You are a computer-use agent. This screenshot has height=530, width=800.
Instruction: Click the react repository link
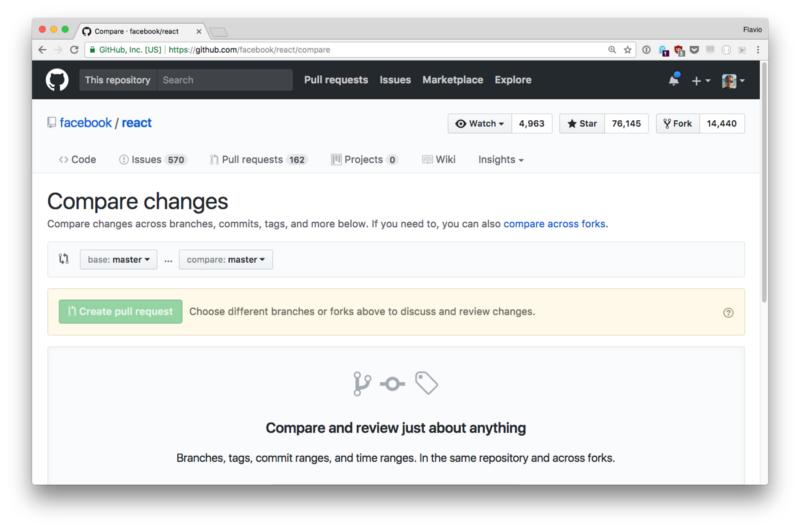tap(136, 123)
